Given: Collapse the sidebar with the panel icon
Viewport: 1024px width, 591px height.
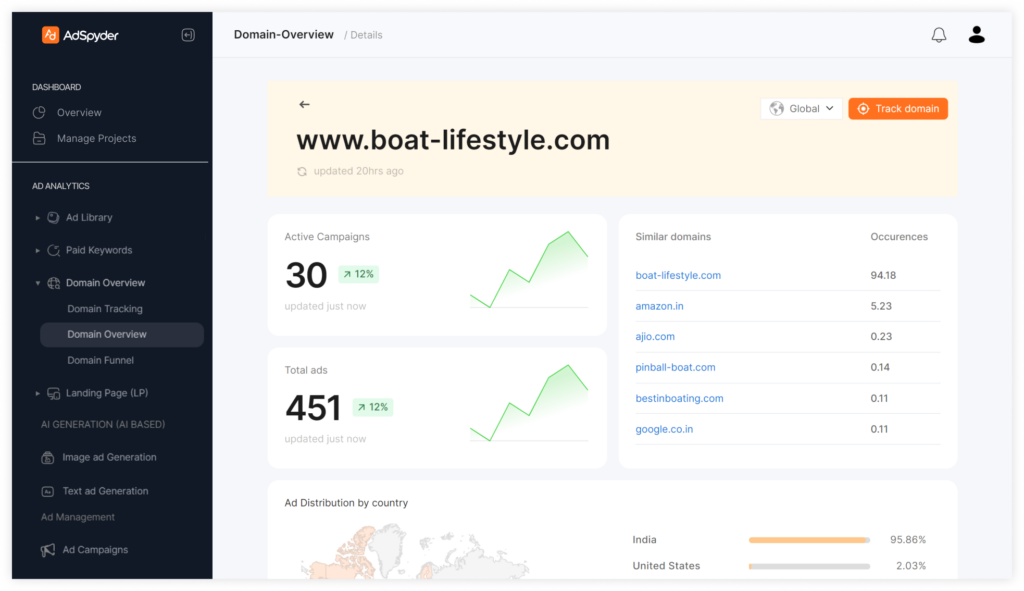Looking at the screenshot, I should point(188,35).
